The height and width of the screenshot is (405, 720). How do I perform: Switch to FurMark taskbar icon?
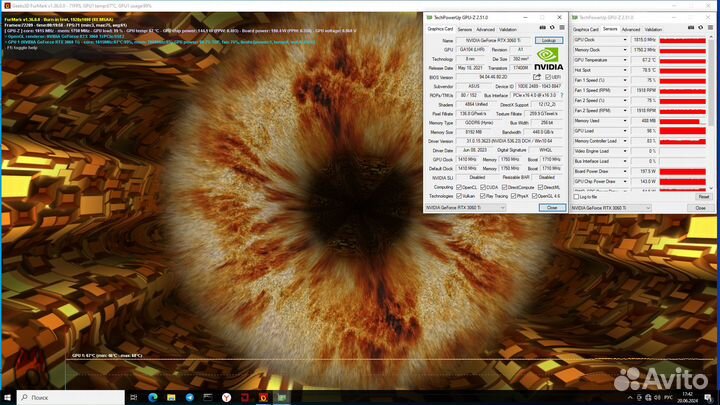pos(264,397)
